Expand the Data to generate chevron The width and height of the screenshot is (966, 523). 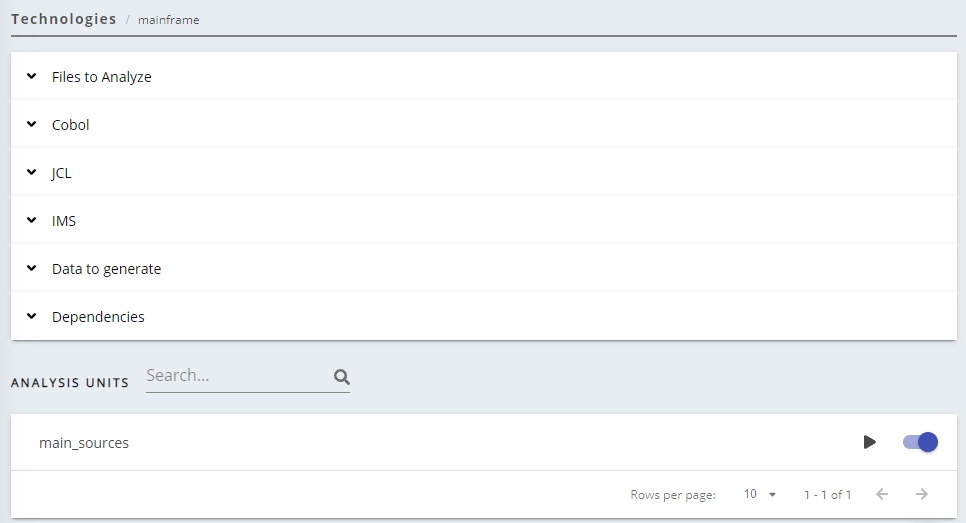(32, 268)
